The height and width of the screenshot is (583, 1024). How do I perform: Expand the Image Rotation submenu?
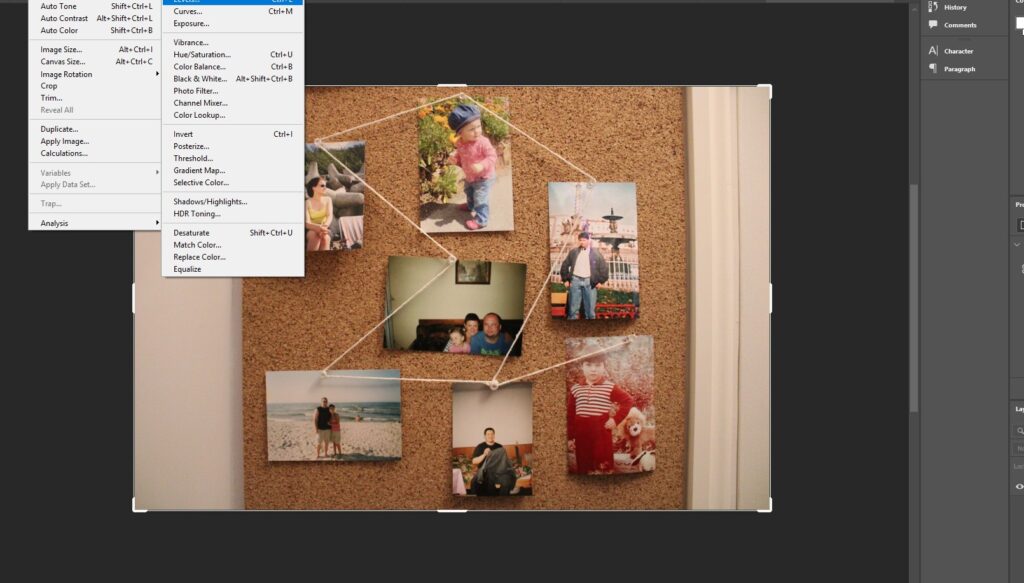(x=95, y=74)
